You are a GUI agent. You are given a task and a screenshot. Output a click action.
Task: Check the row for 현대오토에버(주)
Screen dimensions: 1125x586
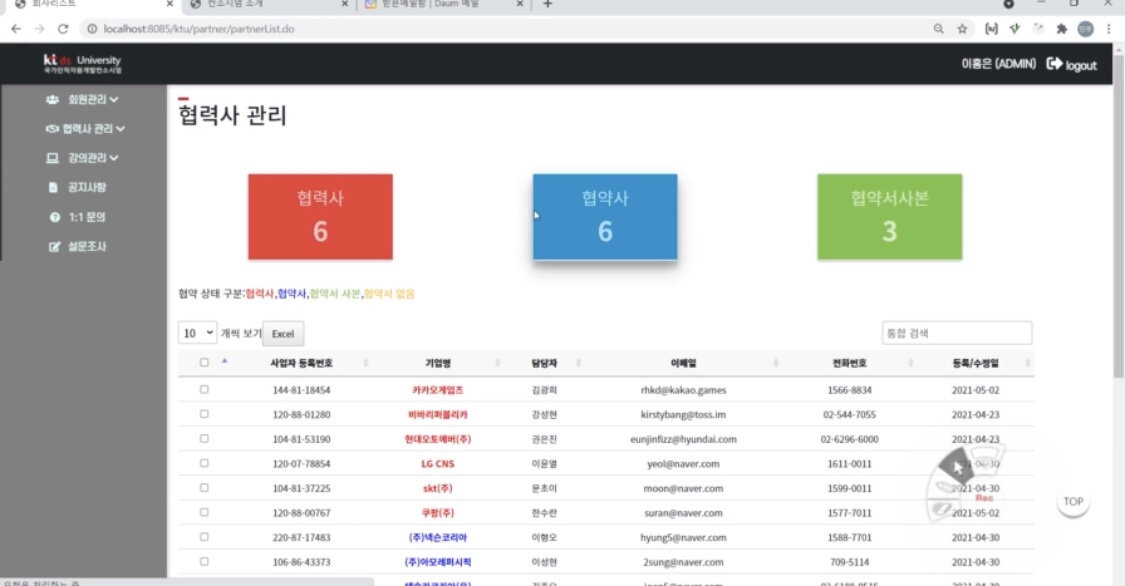[x=204, y=438]
